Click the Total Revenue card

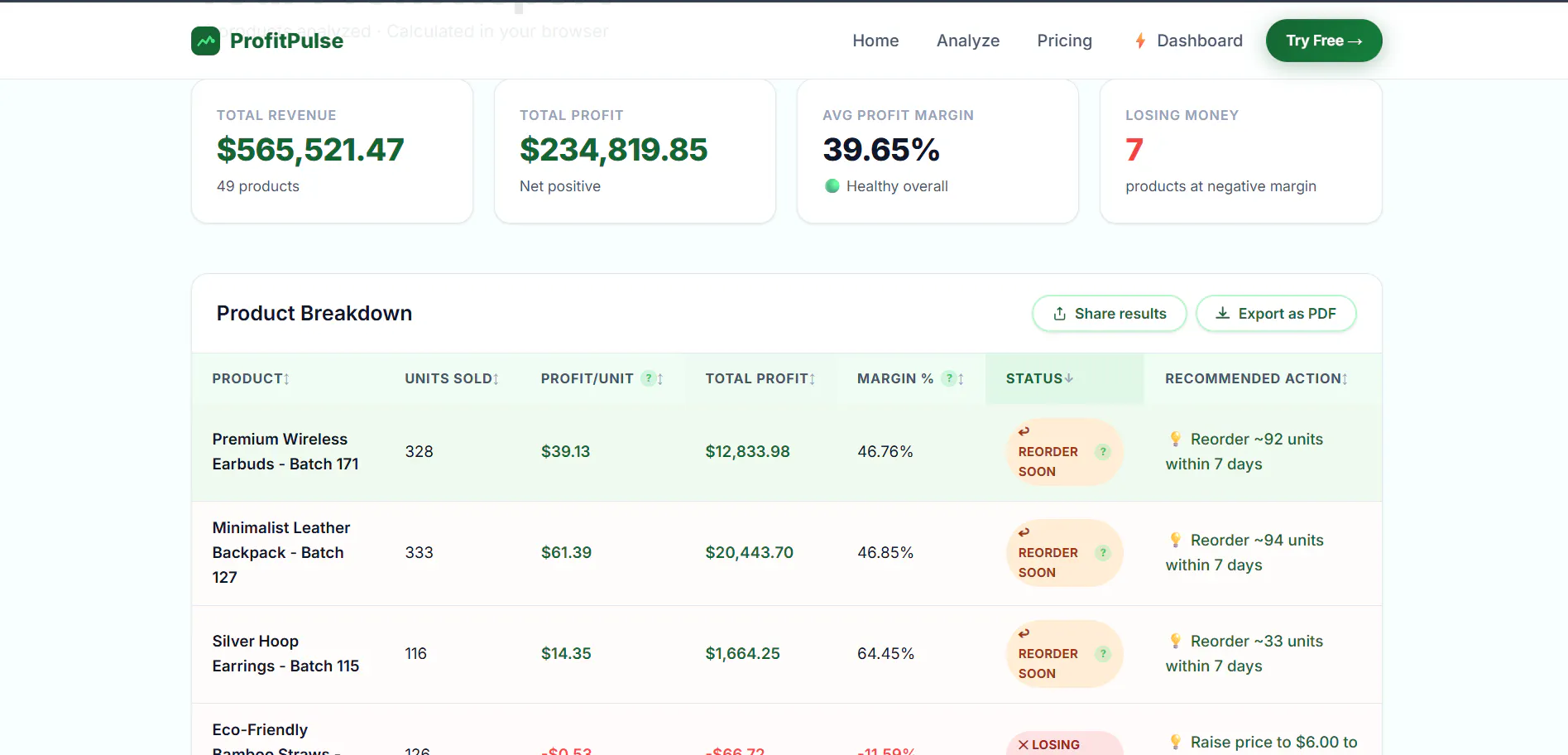tap(332, 151)
